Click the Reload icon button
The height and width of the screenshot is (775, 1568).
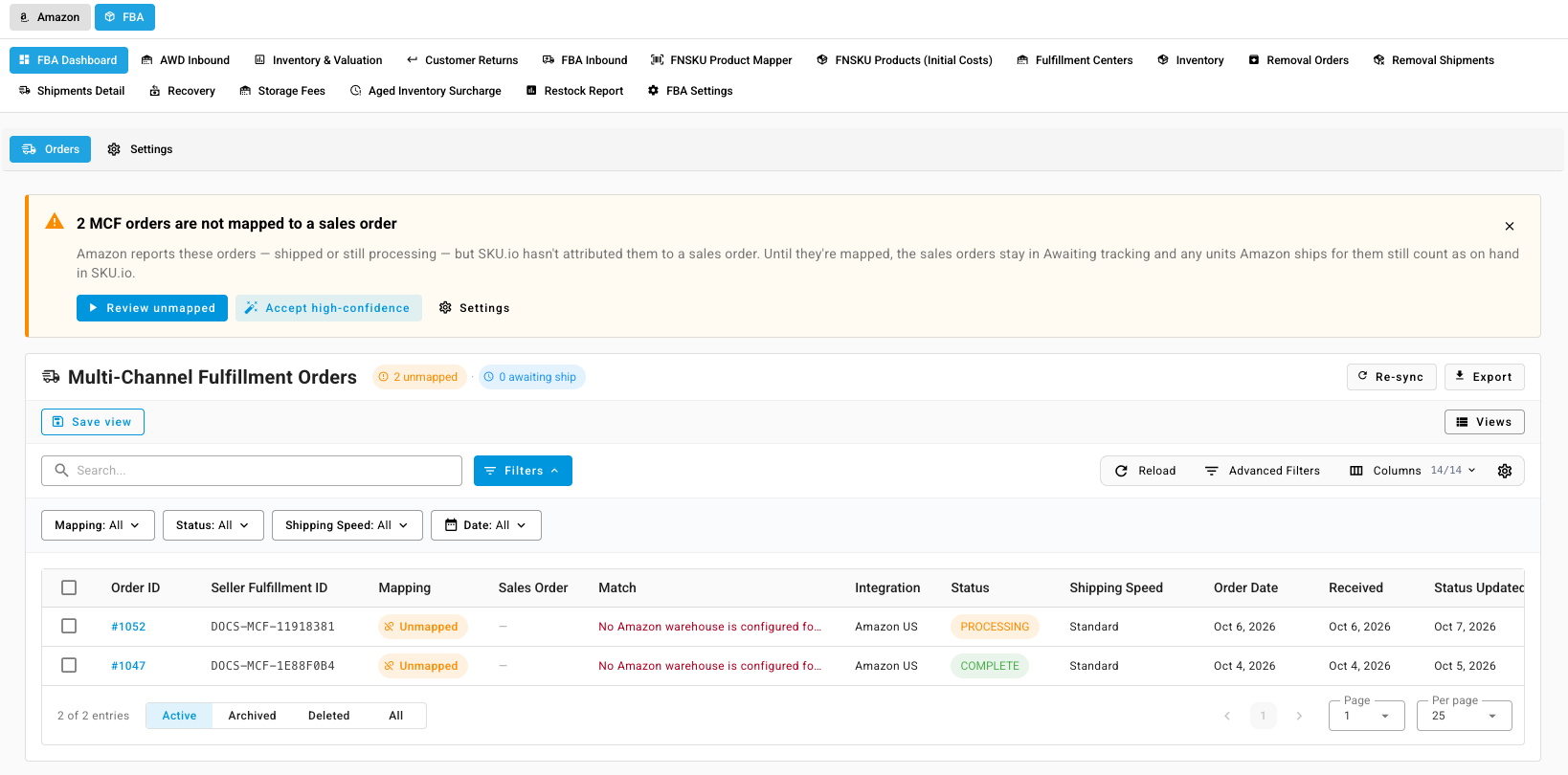coord(1145,471)
